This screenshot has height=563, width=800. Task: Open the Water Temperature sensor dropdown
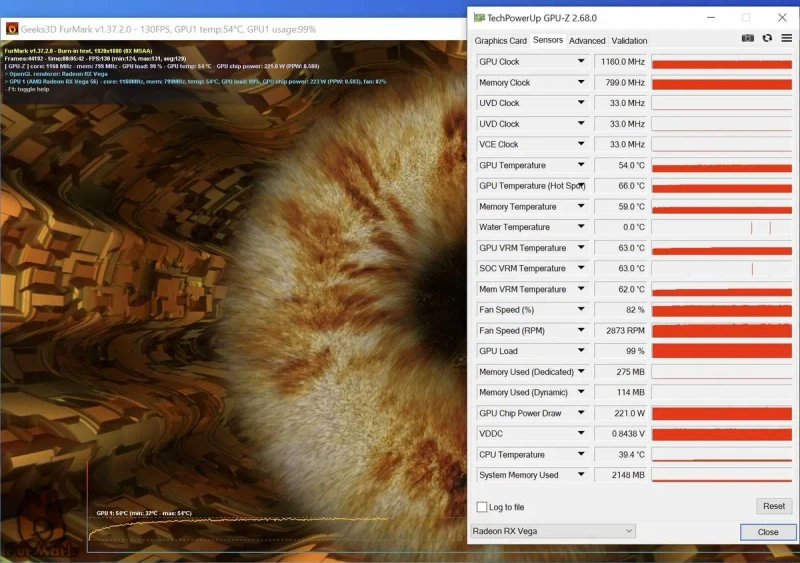[x=581, y=227]
